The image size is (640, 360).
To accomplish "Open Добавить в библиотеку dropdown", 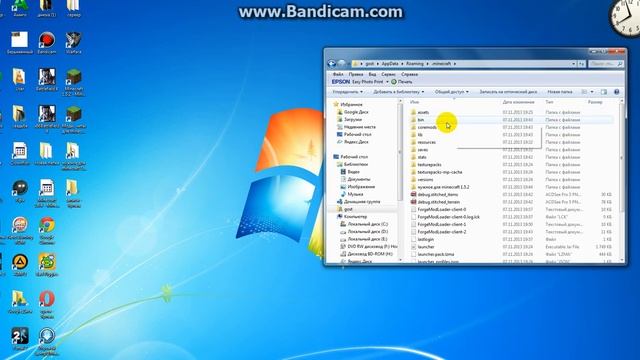I will click(398, 92).
